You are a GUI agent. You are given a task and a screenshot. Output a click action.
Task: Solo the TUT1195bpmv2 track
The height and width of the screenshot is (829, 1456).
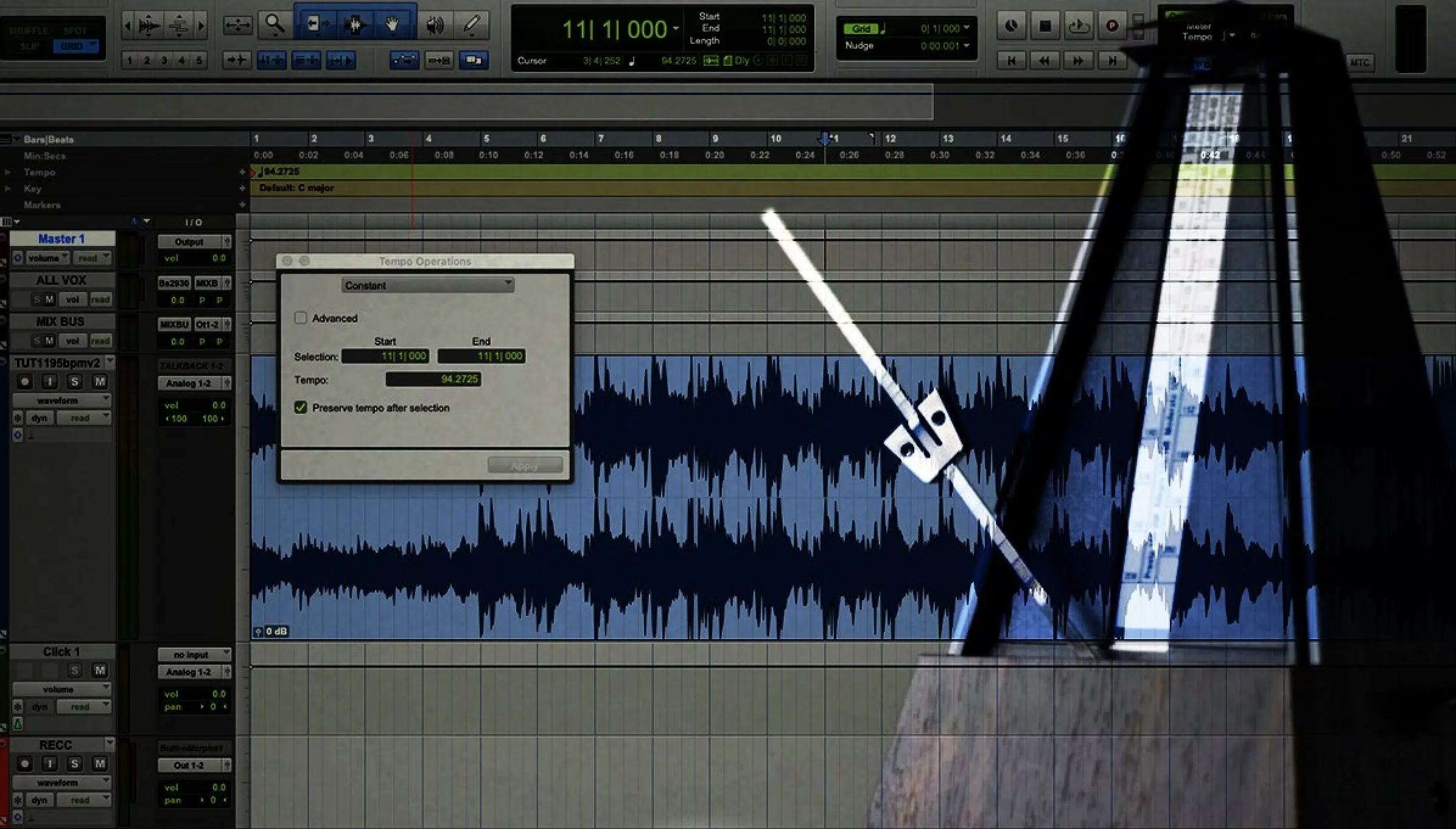74,382
